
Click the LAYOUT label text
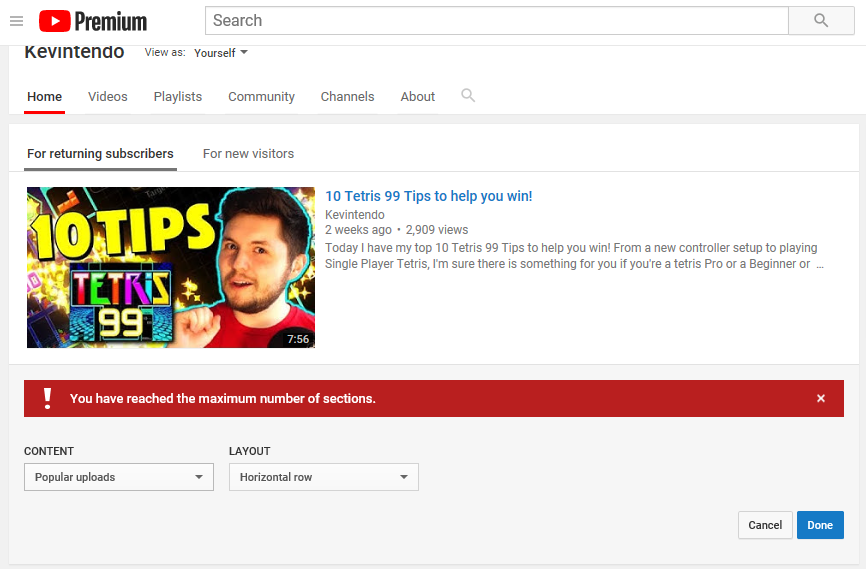click(250, 451)
